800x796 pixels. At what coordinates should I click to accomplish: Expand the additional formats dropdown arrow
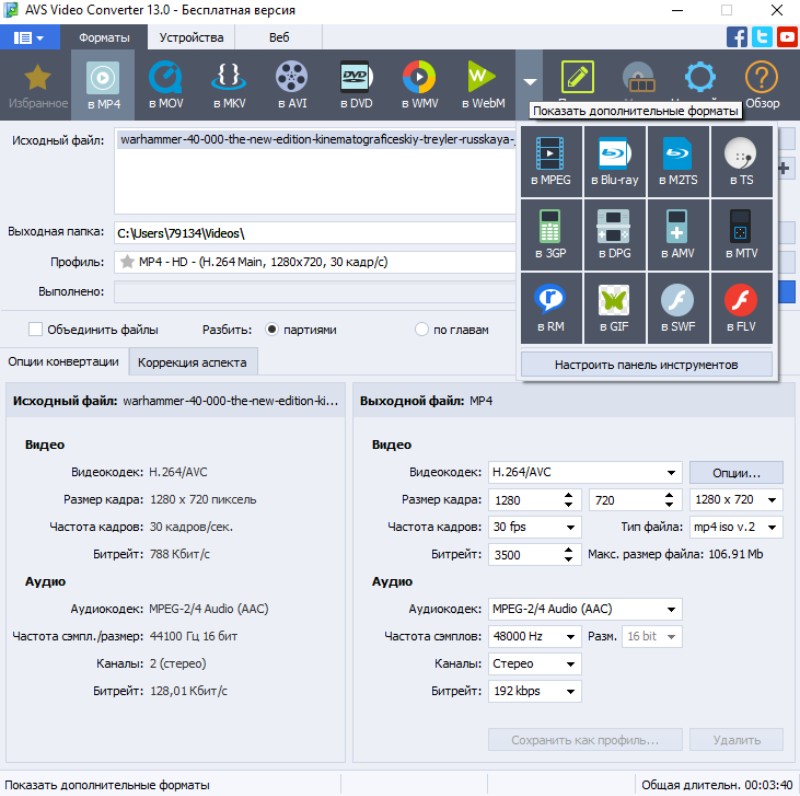[x=530, y=82]
